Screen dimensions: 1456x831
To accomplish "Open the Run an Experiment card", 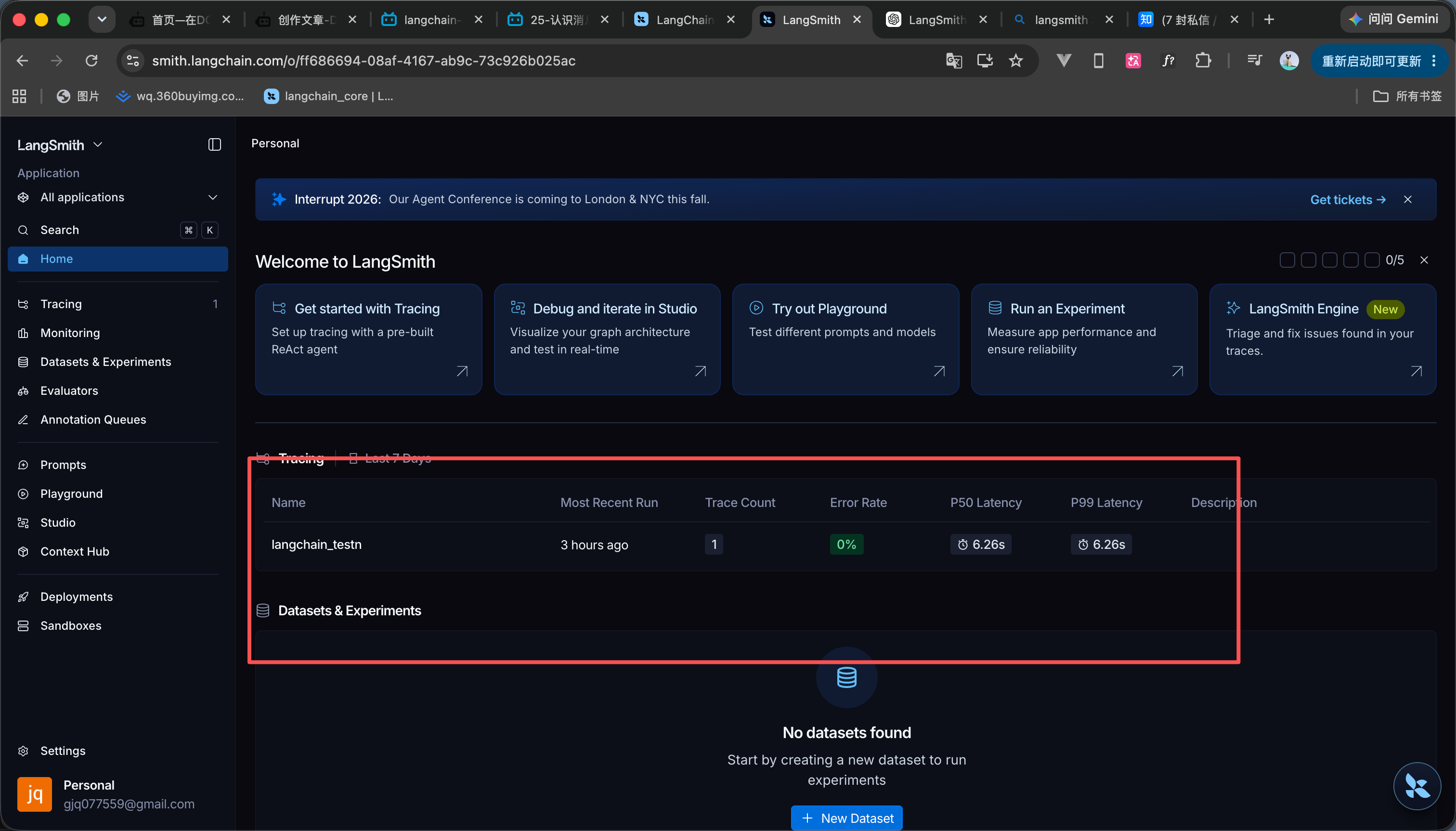I will point(1084,339).
